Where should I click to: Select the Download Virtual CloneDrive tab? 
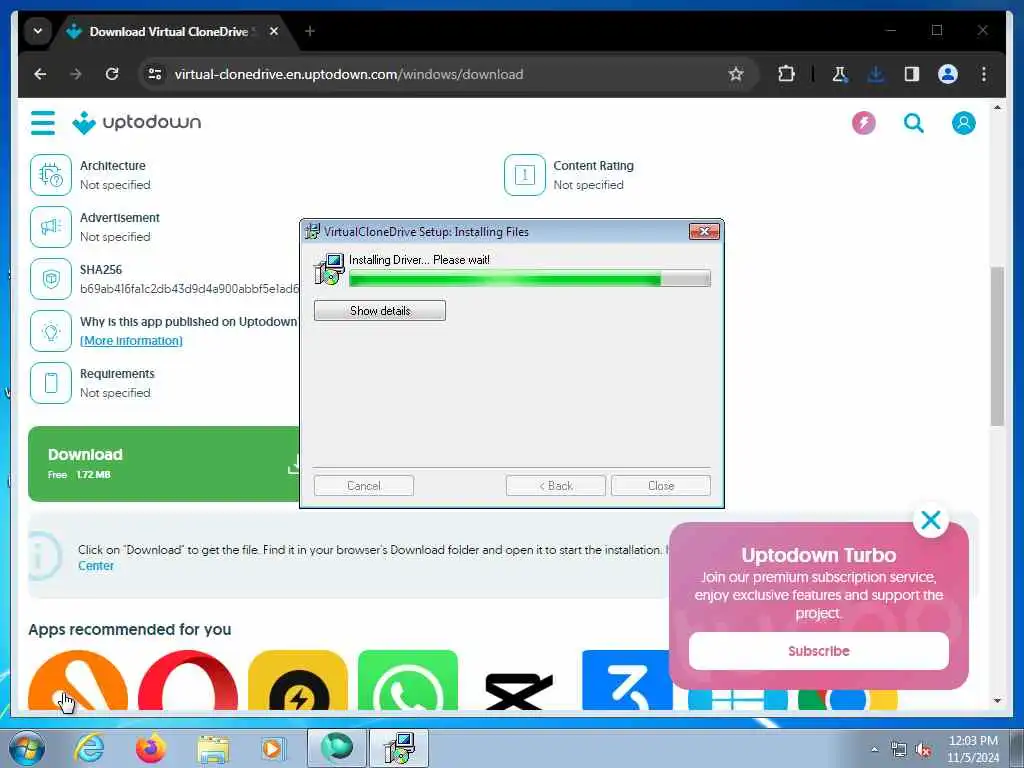click(x=168, y=31)
